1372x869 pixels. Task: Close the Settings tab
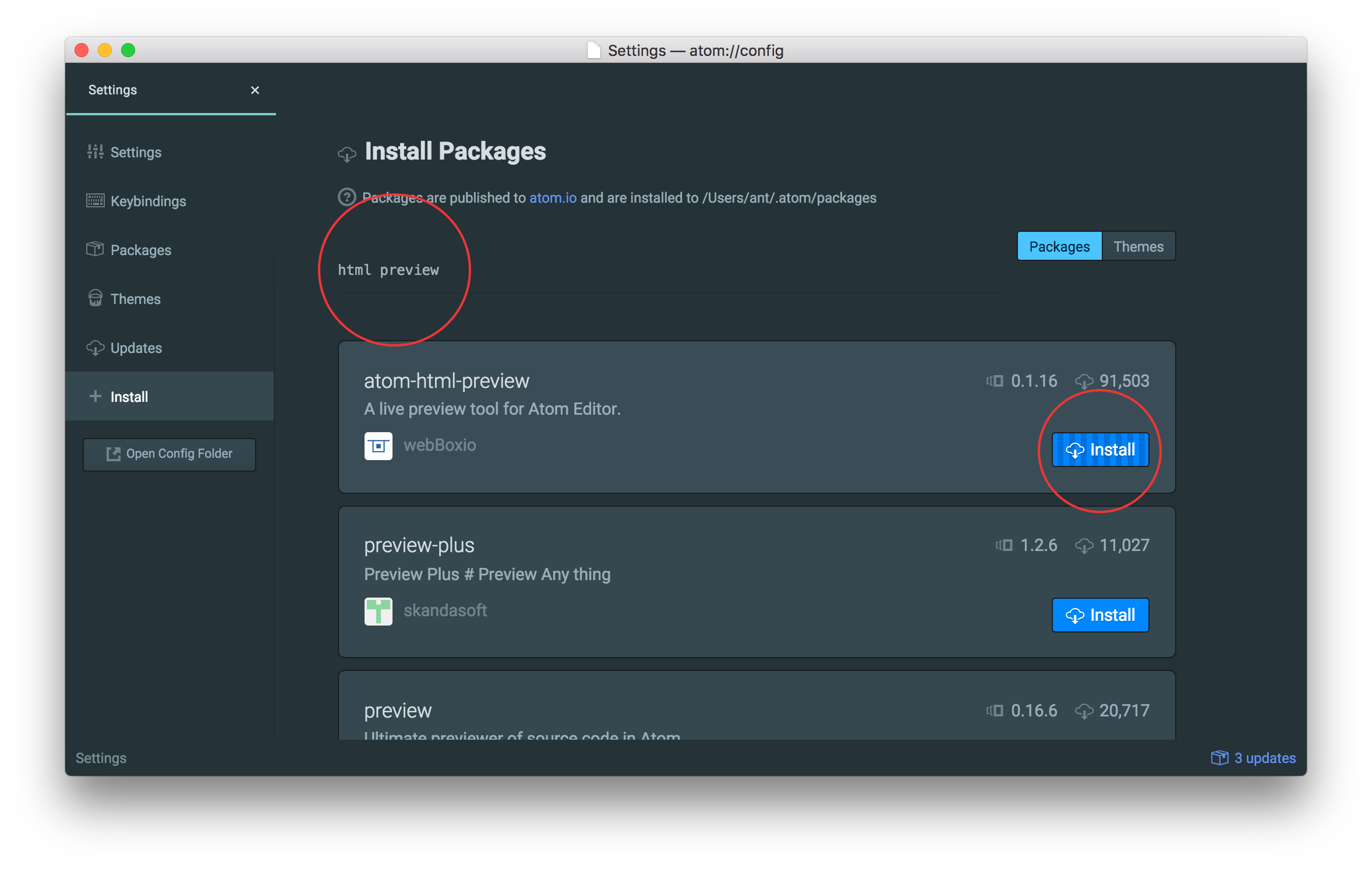(254, 90)
